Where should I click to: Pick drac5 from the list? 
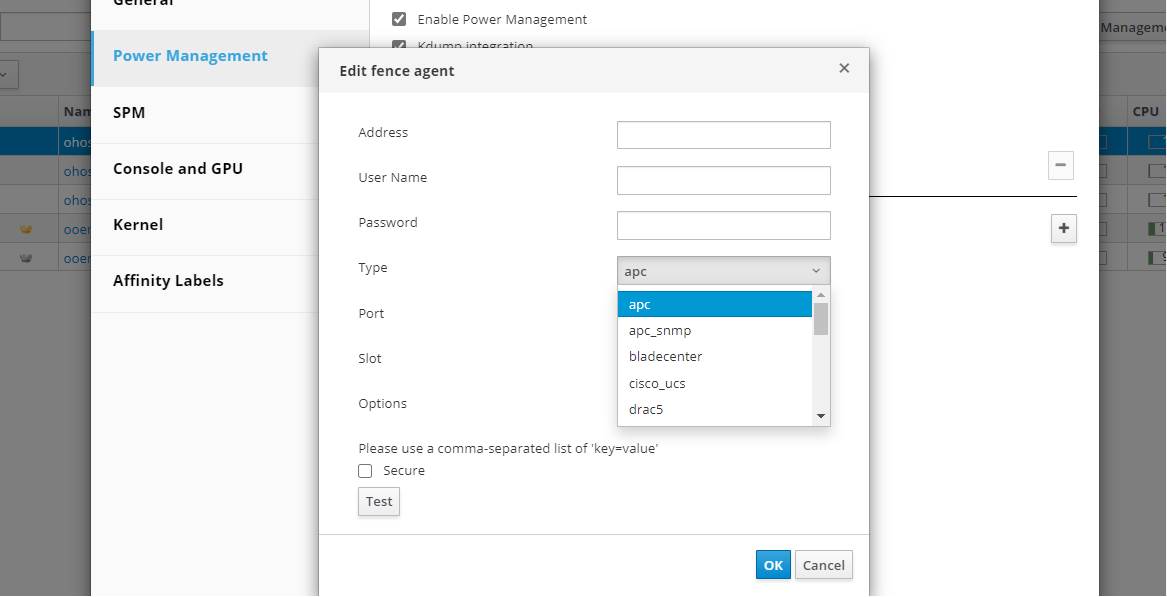coord(646,409)
